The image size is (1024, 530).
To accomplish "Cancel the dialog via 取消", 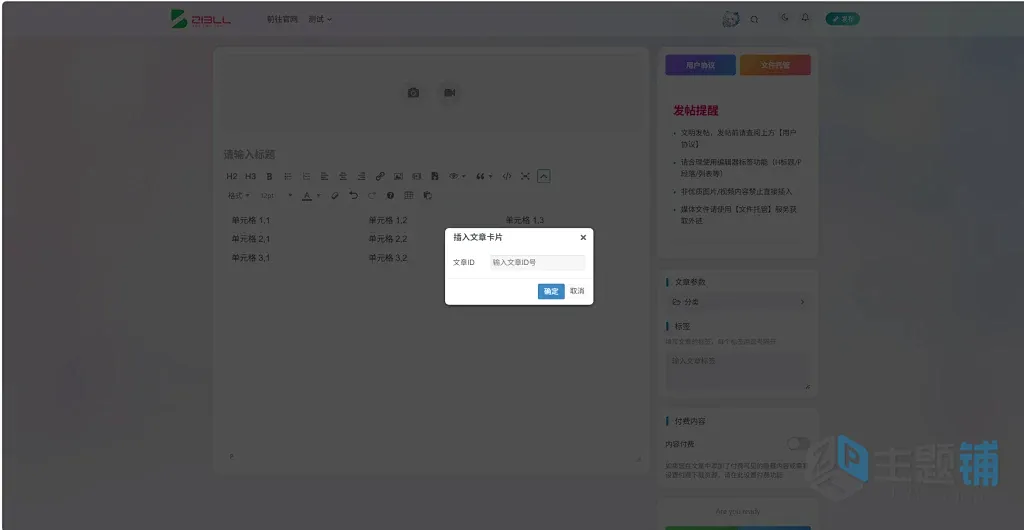I will [577, 291].
